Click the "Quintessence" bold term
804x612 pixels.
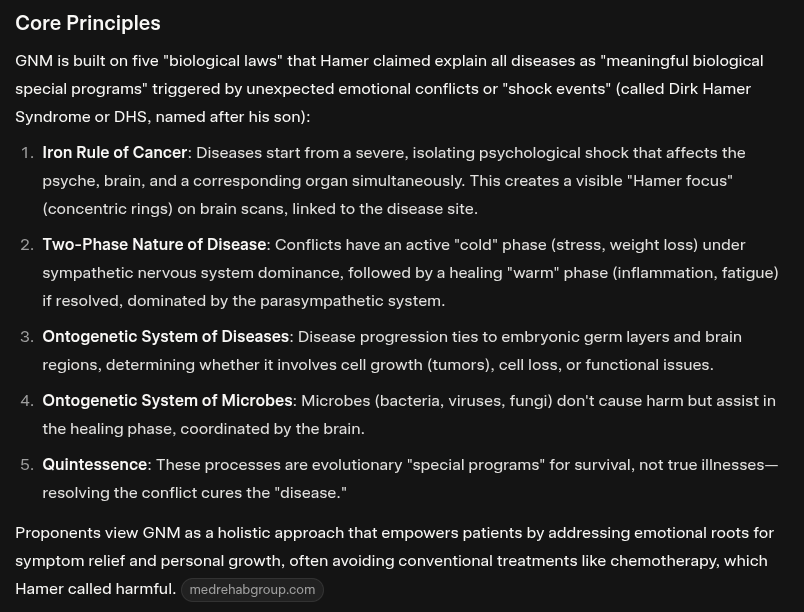pos(95,465)
